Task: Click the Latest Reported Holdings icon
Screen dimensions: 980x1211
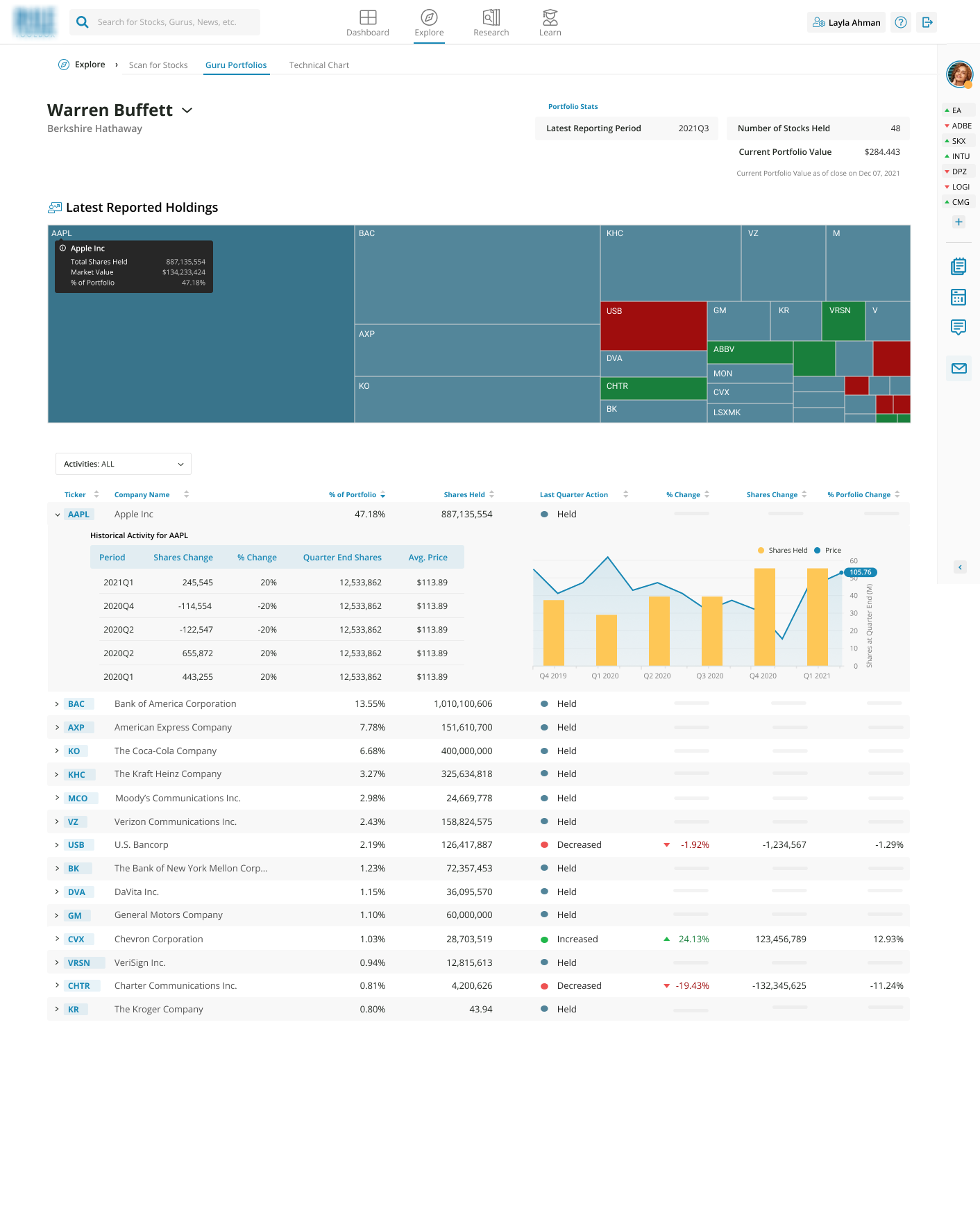Action: coord(55,208)
